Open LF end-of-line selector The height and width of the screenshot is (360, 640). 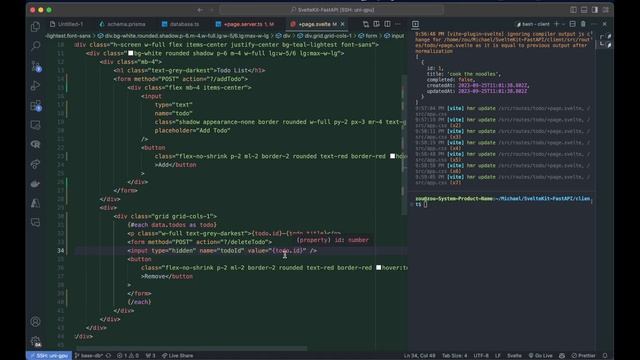pyautogui.click(x=498, y=356)
